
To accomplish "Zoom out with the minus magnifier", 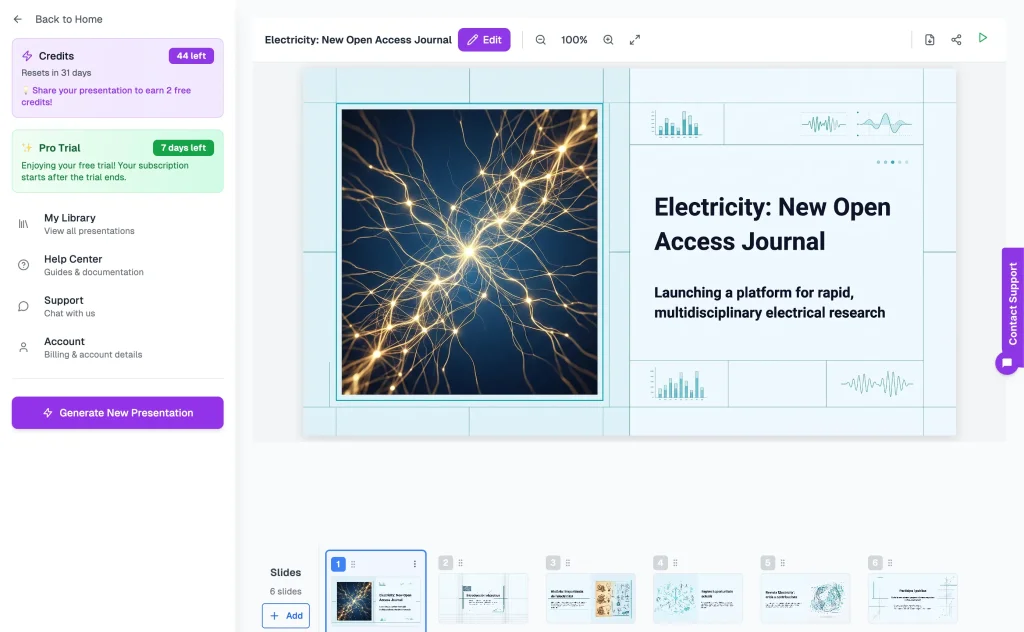I will click(x=541, y=40).
